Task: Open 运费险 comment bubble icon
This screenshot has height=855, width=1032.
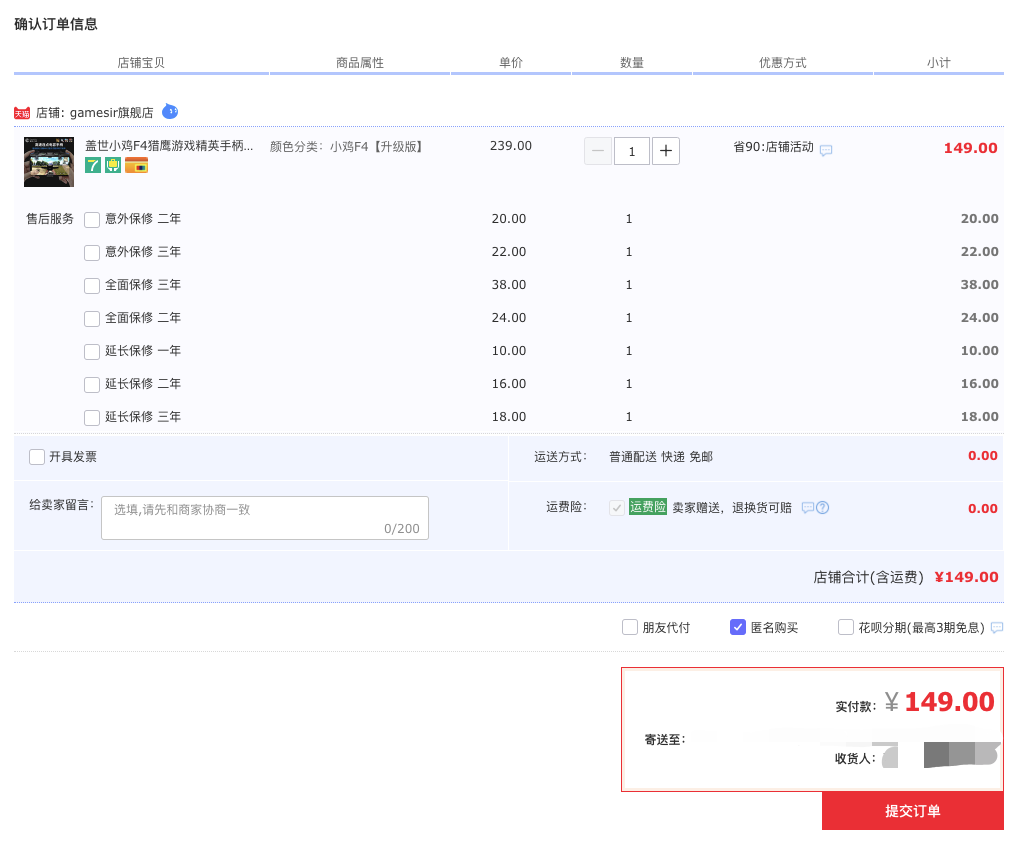Action: pos(808,507)
